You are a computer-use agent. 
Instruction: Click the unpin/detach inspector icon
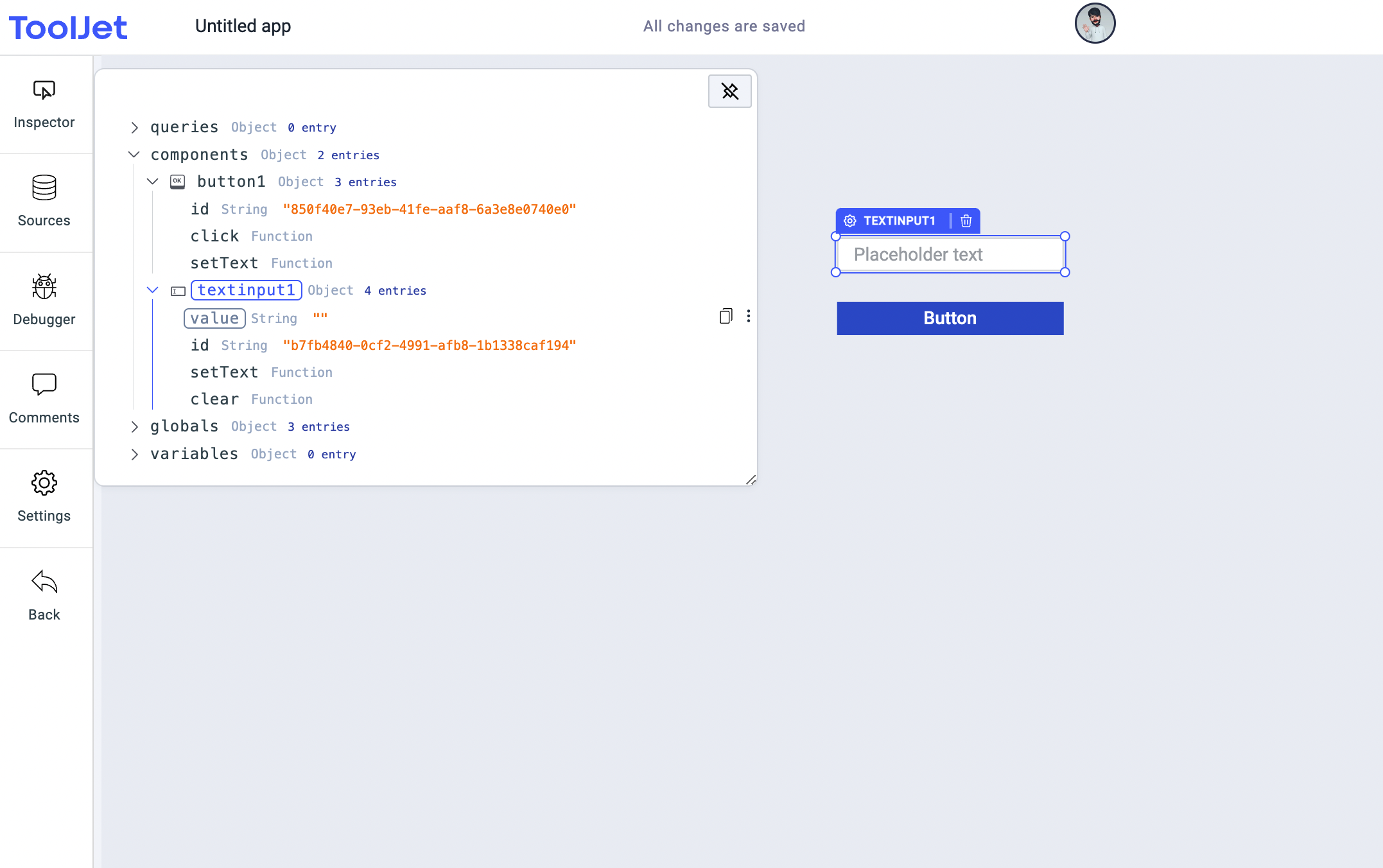tap(729, 91)
